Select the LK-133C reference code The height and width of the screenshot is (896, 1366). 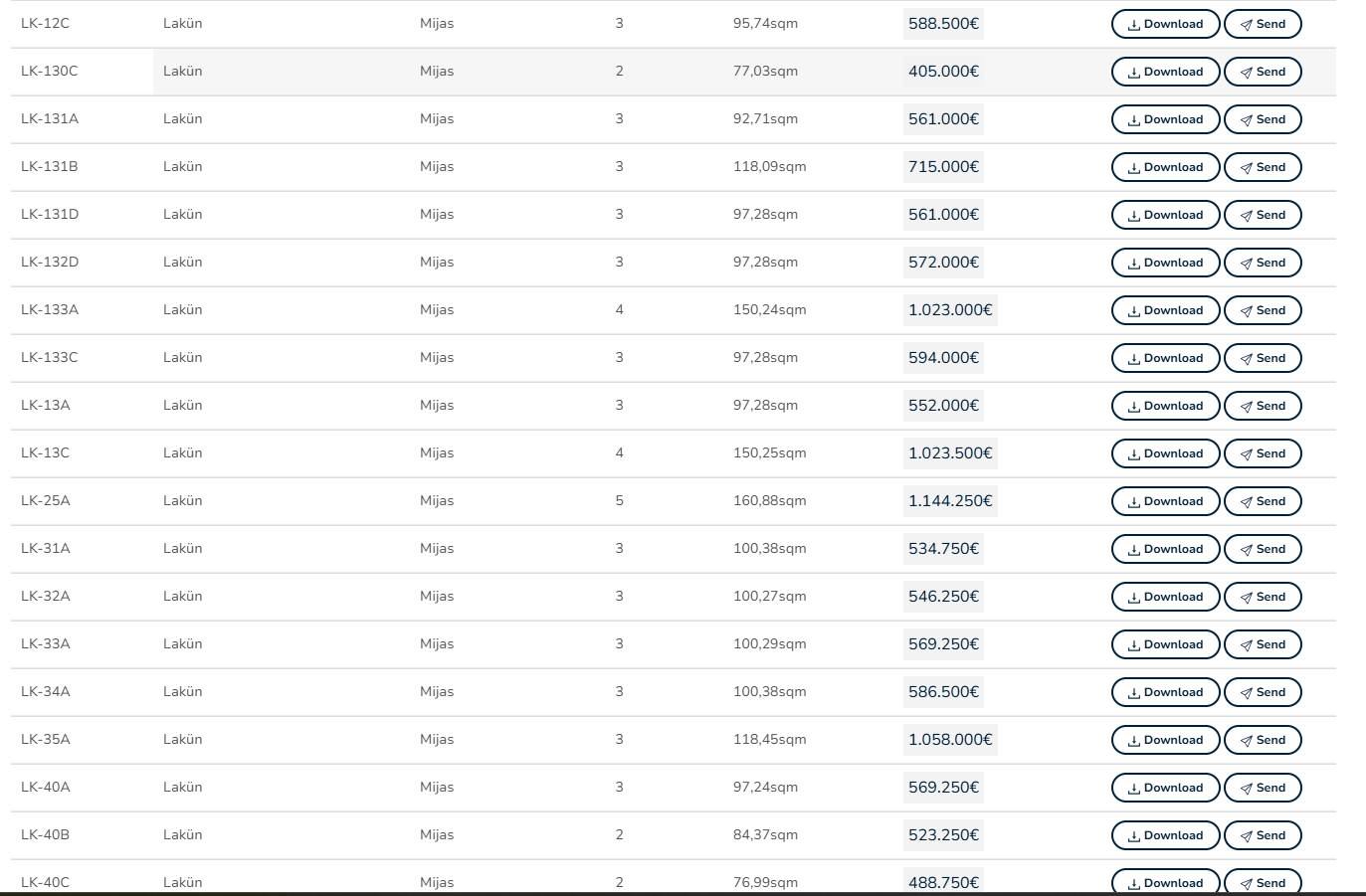[50, 357]
